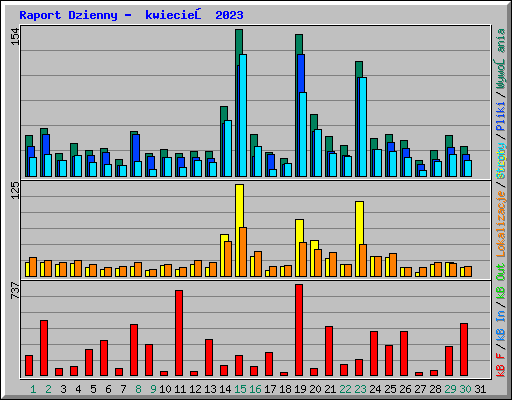This screenshot has width=512, height=400.
Task: Select the cyan pages bar for day 15
Action: click(243, 115)
